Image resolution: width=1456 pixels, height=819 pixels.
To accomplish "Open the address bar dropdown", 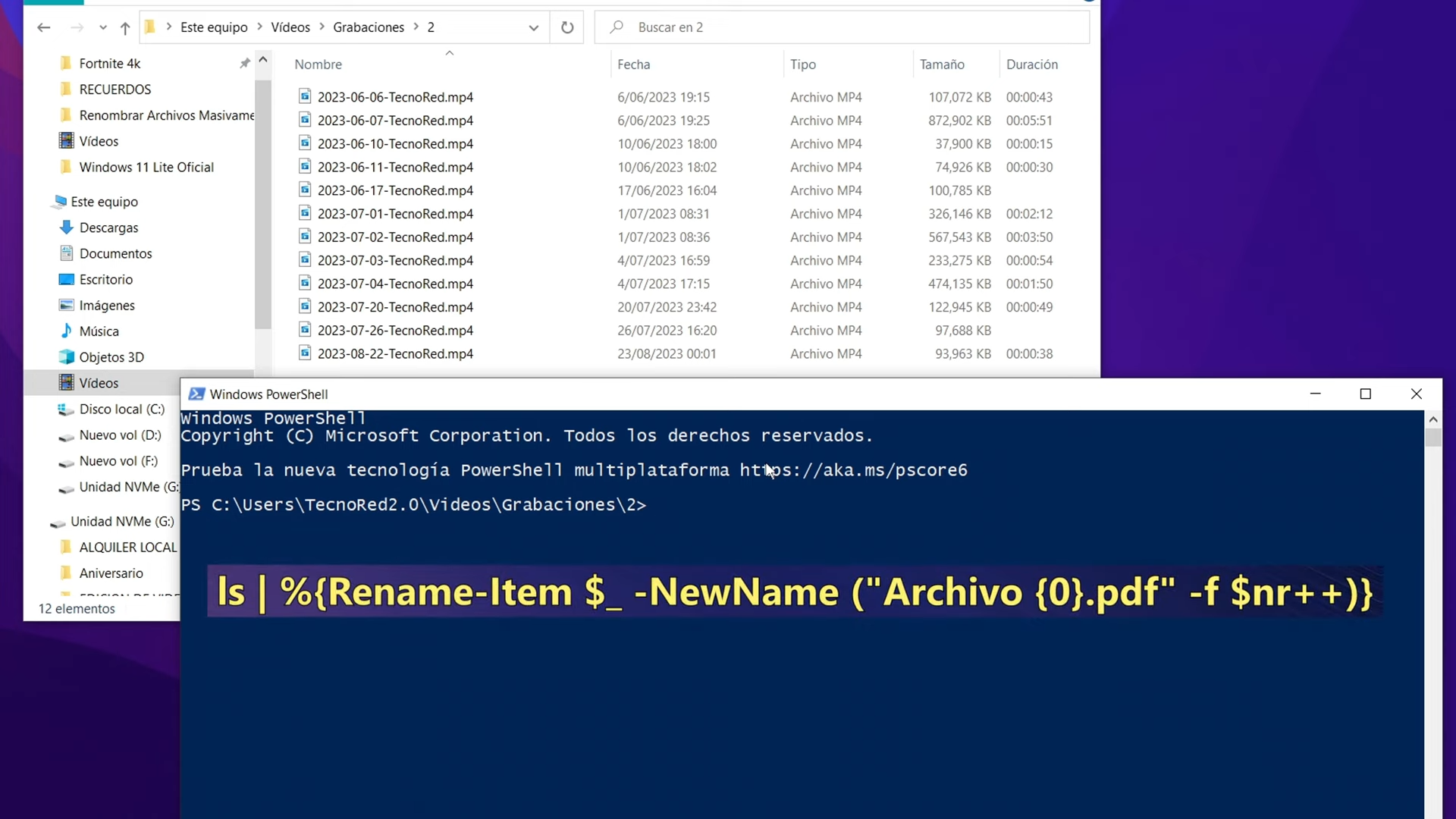I will pos(534,27).
